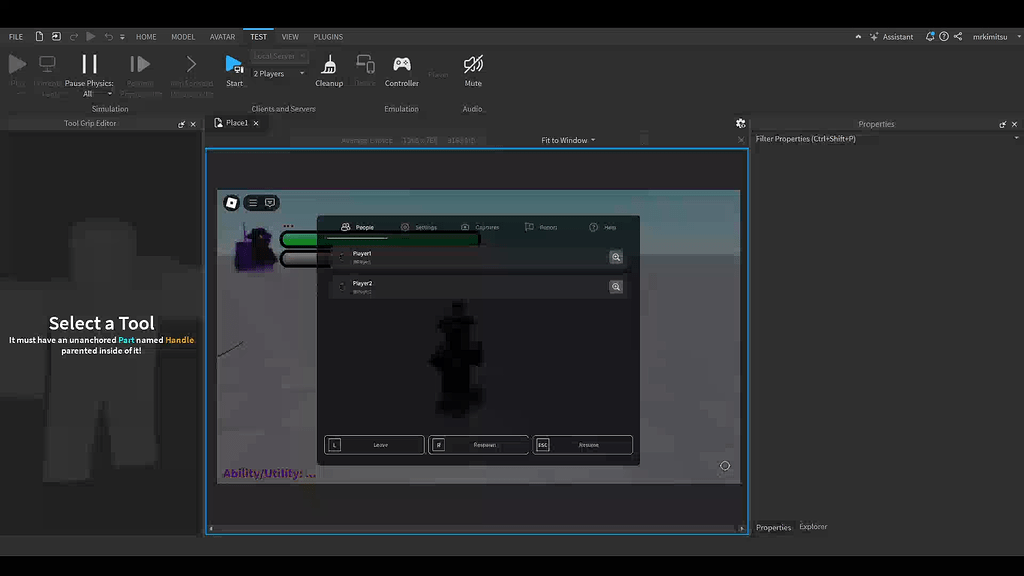
Task: Click the circular crosshair icon in viewport corner
Action: (725, 466)
